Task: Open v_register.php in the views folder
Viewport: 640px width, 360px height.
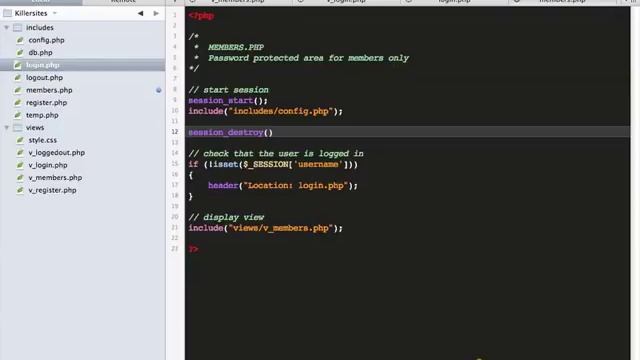Action: [x=52, y=190]
